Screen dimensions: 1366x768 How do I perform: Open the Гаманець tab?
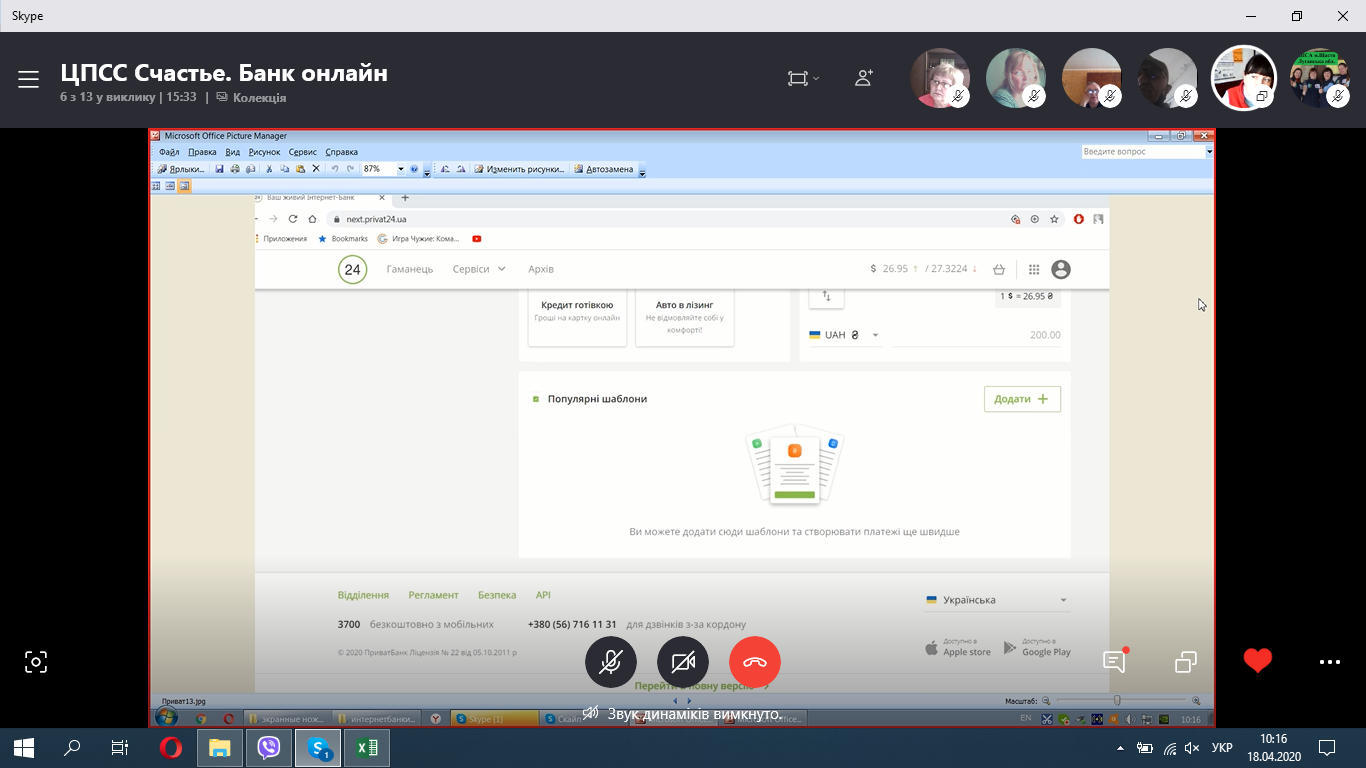[x=410, y=269]
